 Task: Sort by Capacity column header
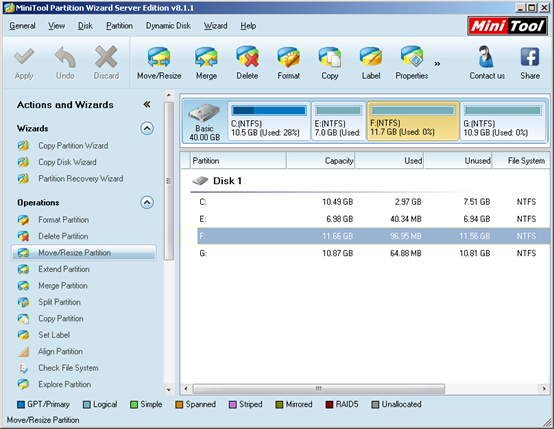click(320, 161)
